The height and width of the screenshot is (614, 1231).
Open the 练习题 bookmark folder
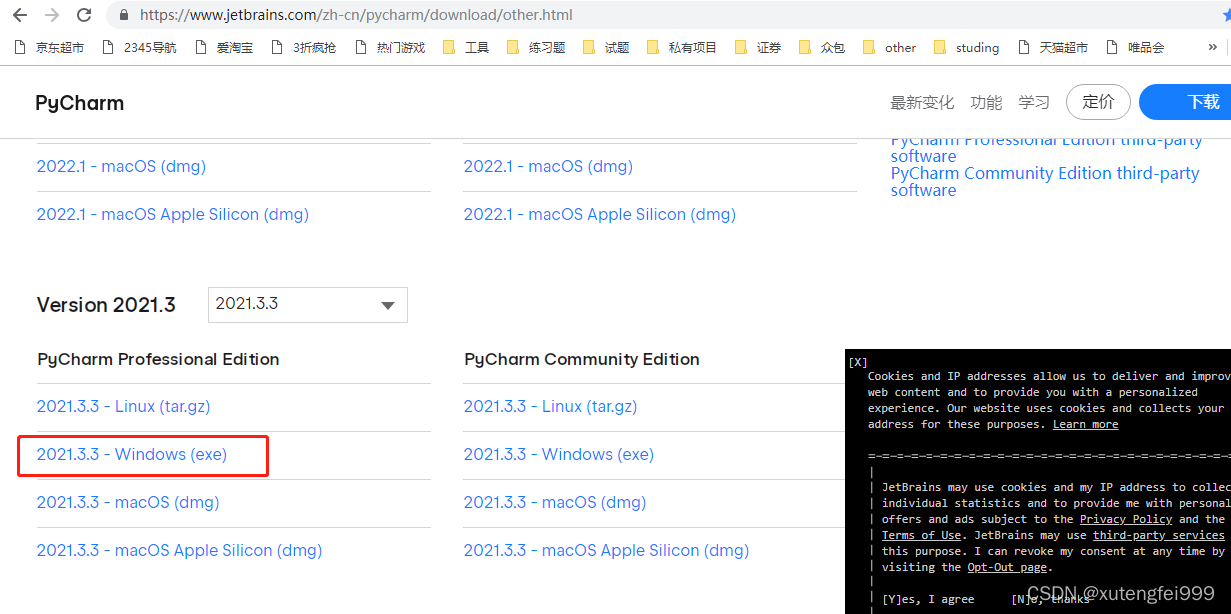tap(536, 47)
